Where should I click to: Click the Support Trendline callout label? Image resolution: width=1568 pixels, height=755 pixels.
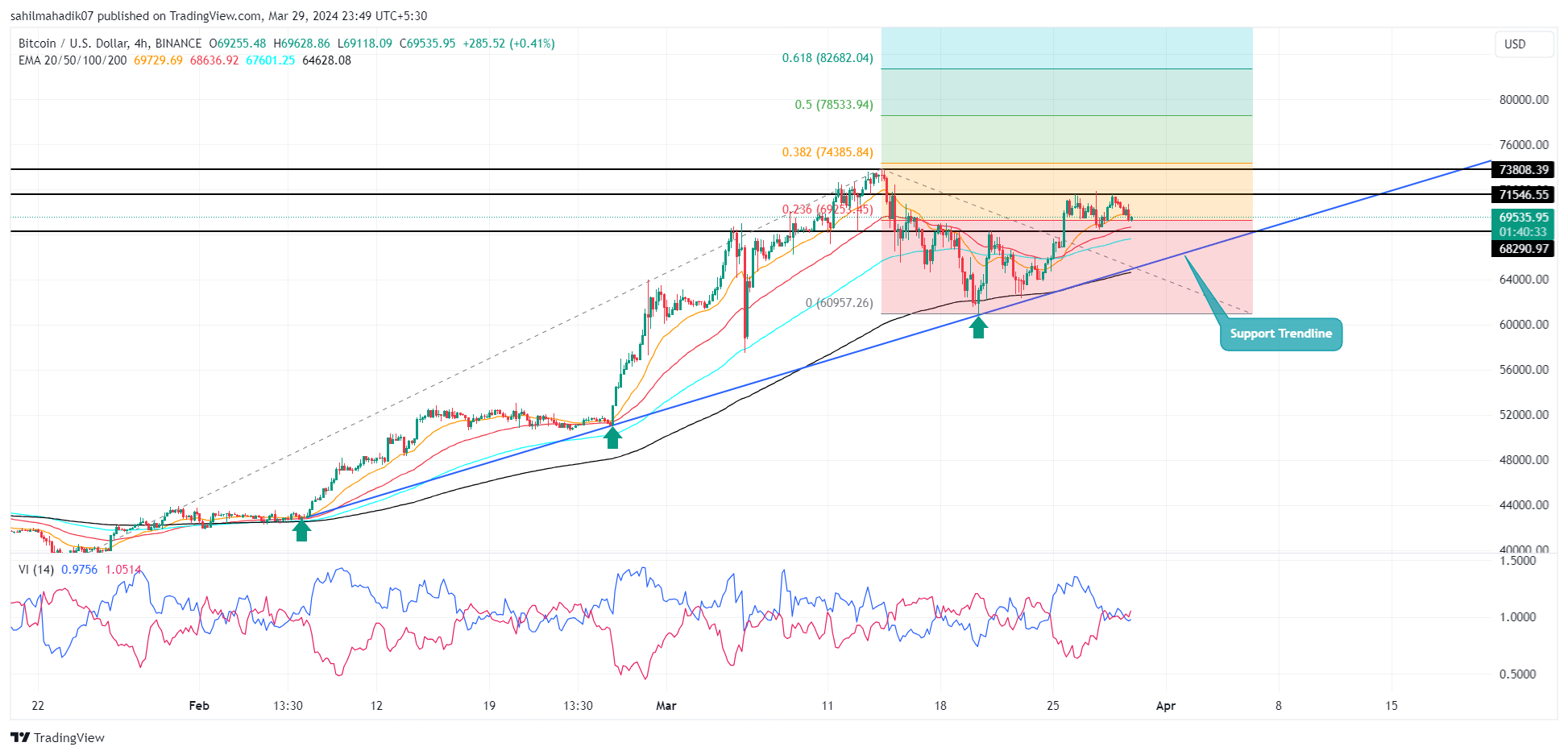tap(1280, 334)
